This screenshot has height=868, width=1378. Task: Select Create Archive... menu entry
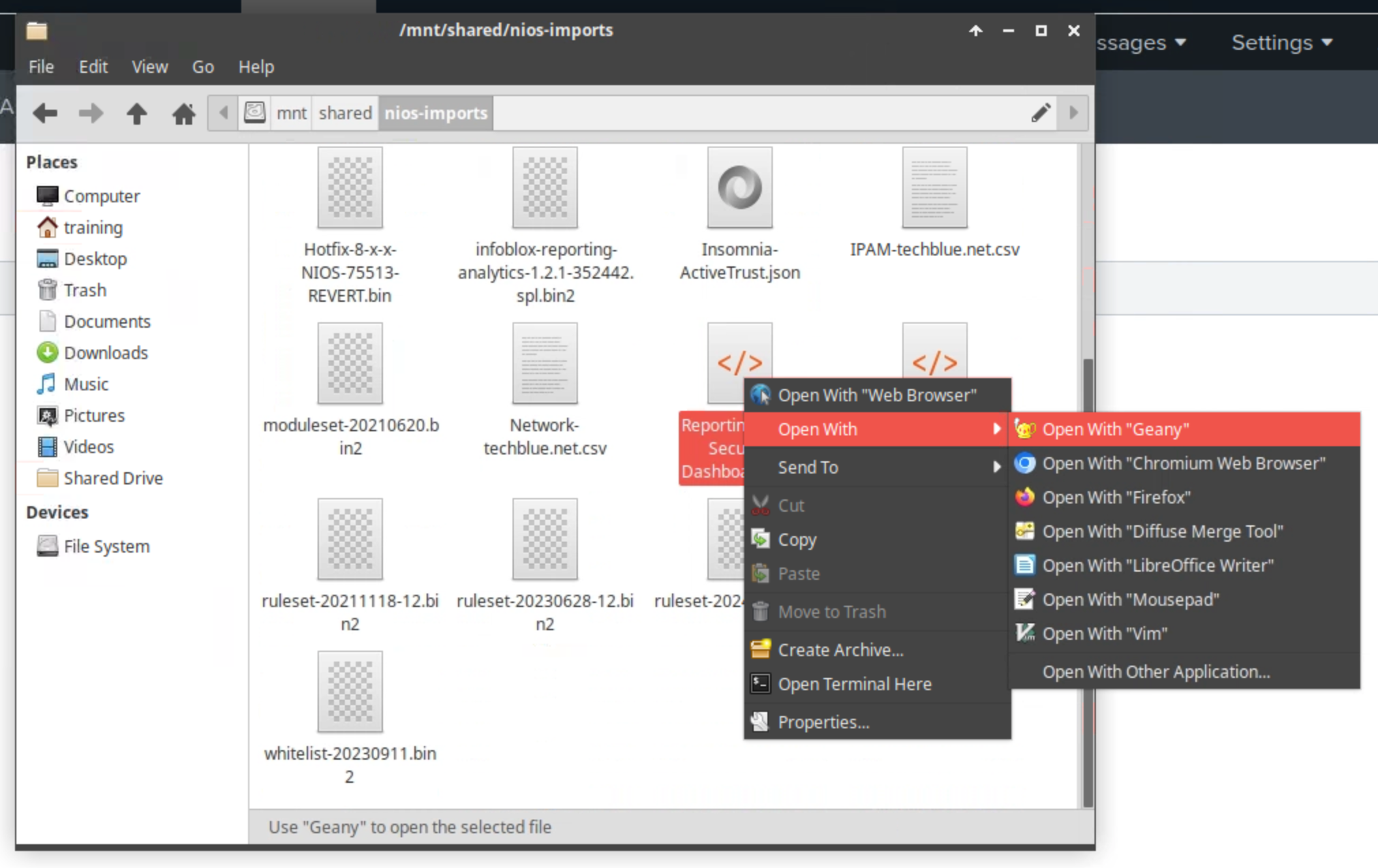pos(840,650)
